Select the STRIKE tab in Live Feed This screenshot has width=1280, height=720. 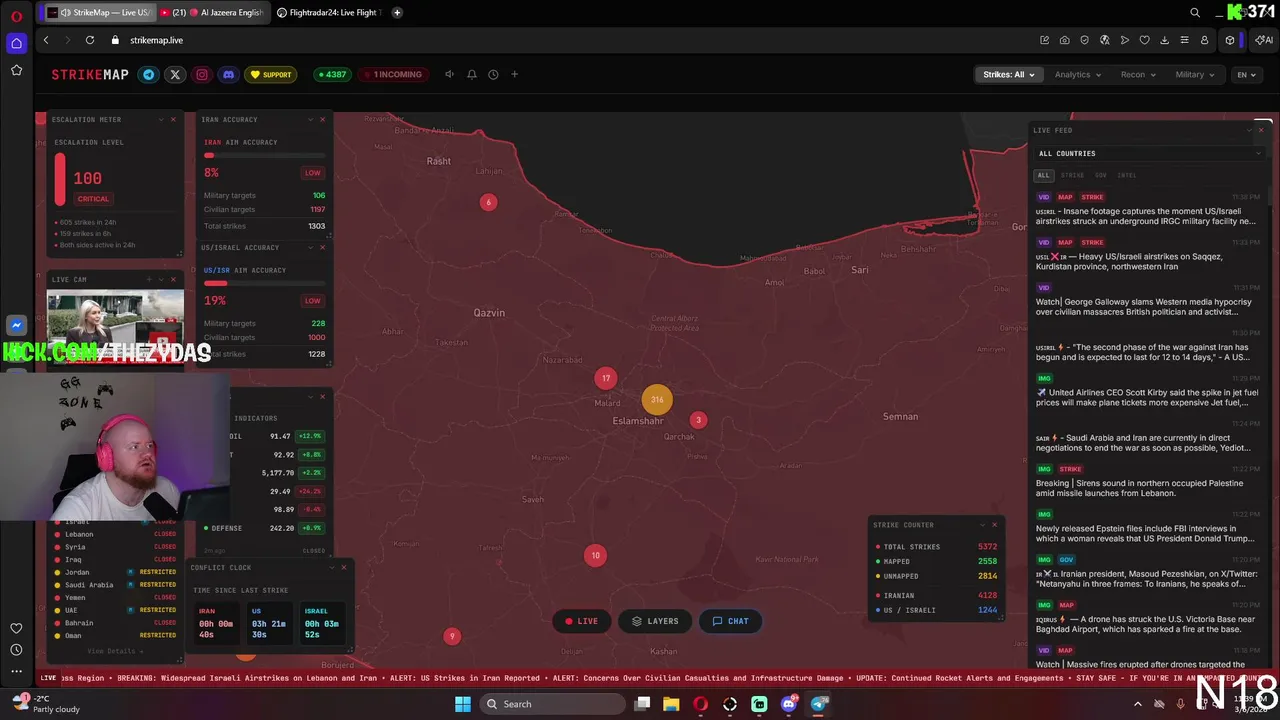point(1072,175)
